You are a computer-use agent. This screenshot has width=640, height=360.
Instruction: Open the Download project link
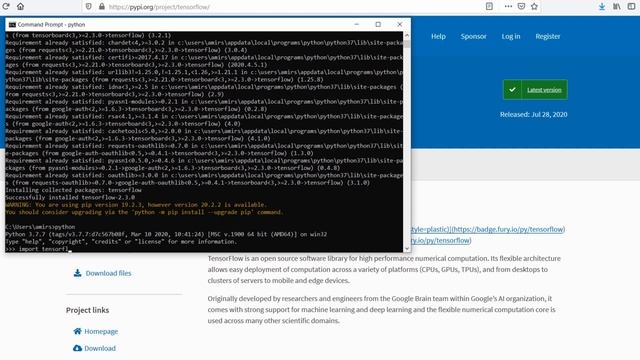tap(100, 348)
